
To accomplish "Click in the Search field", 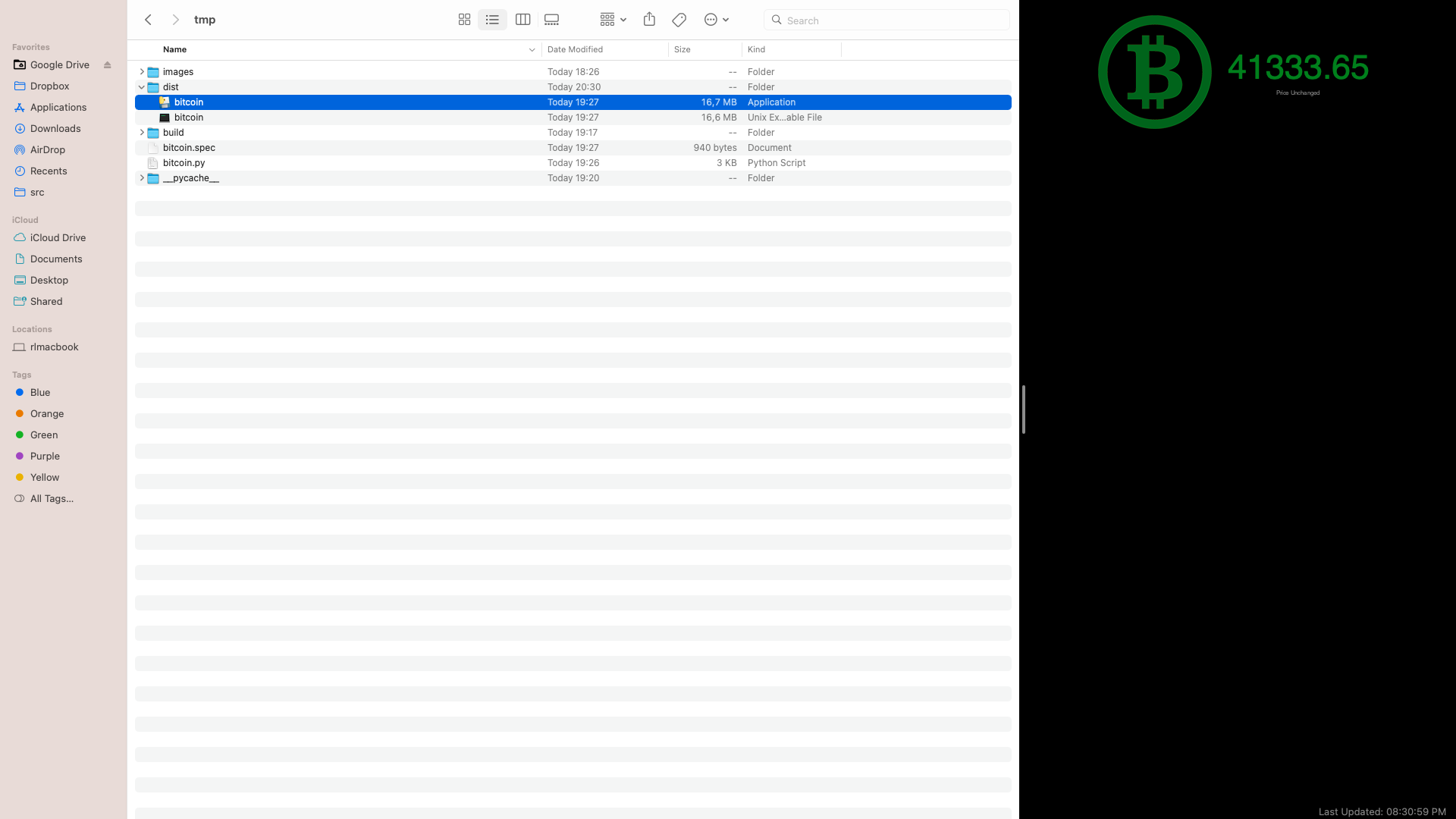I will 886,20.
